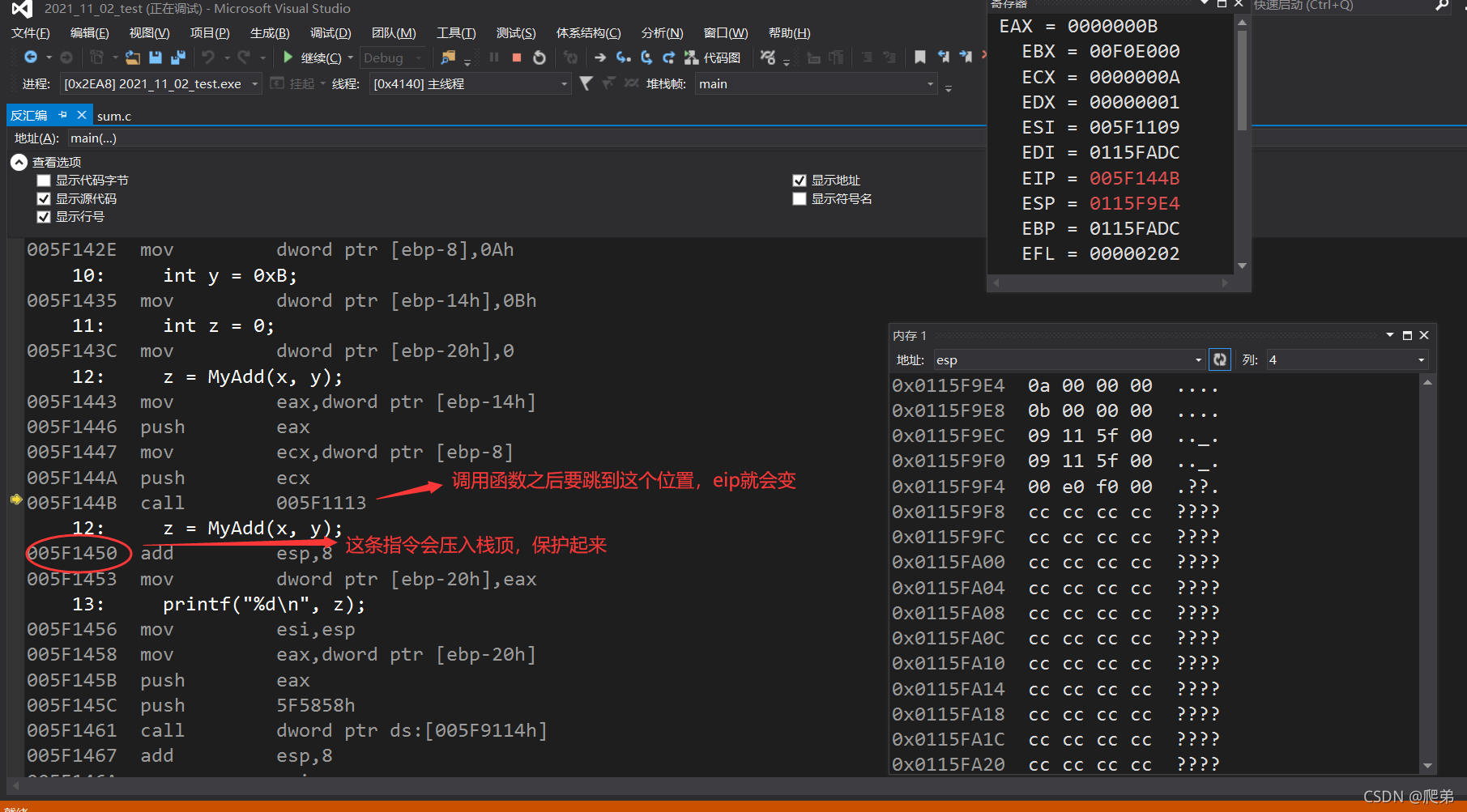Pin the Disassembly tab

point(62,115)
